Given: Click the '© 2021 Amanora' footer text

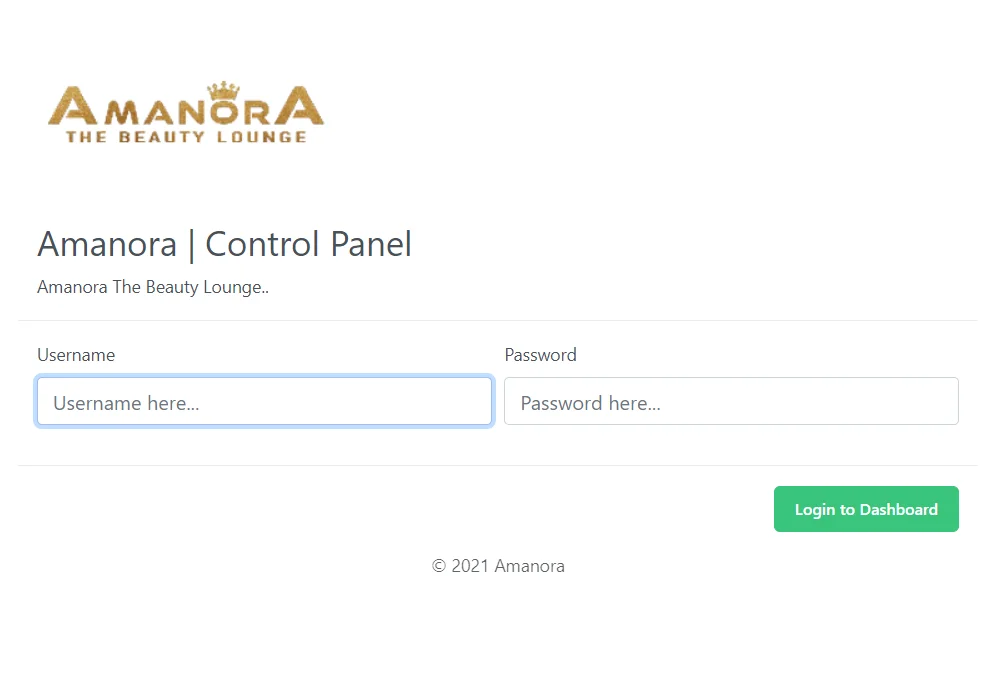Looking at the screenshot, I should (x=498, y=566).
